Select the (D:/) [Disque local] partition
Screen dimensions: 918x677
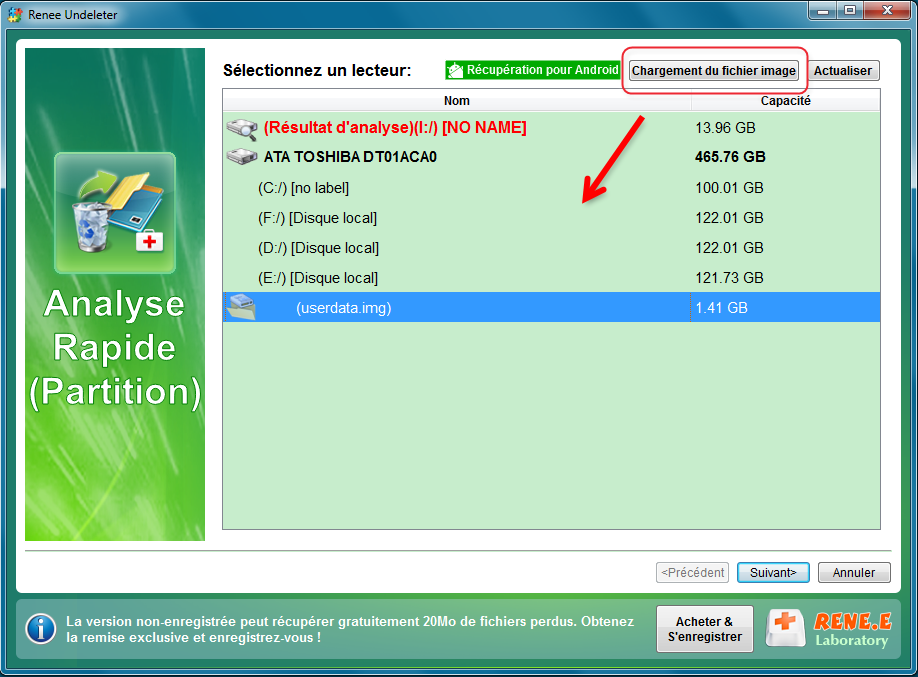pos(552,248)
